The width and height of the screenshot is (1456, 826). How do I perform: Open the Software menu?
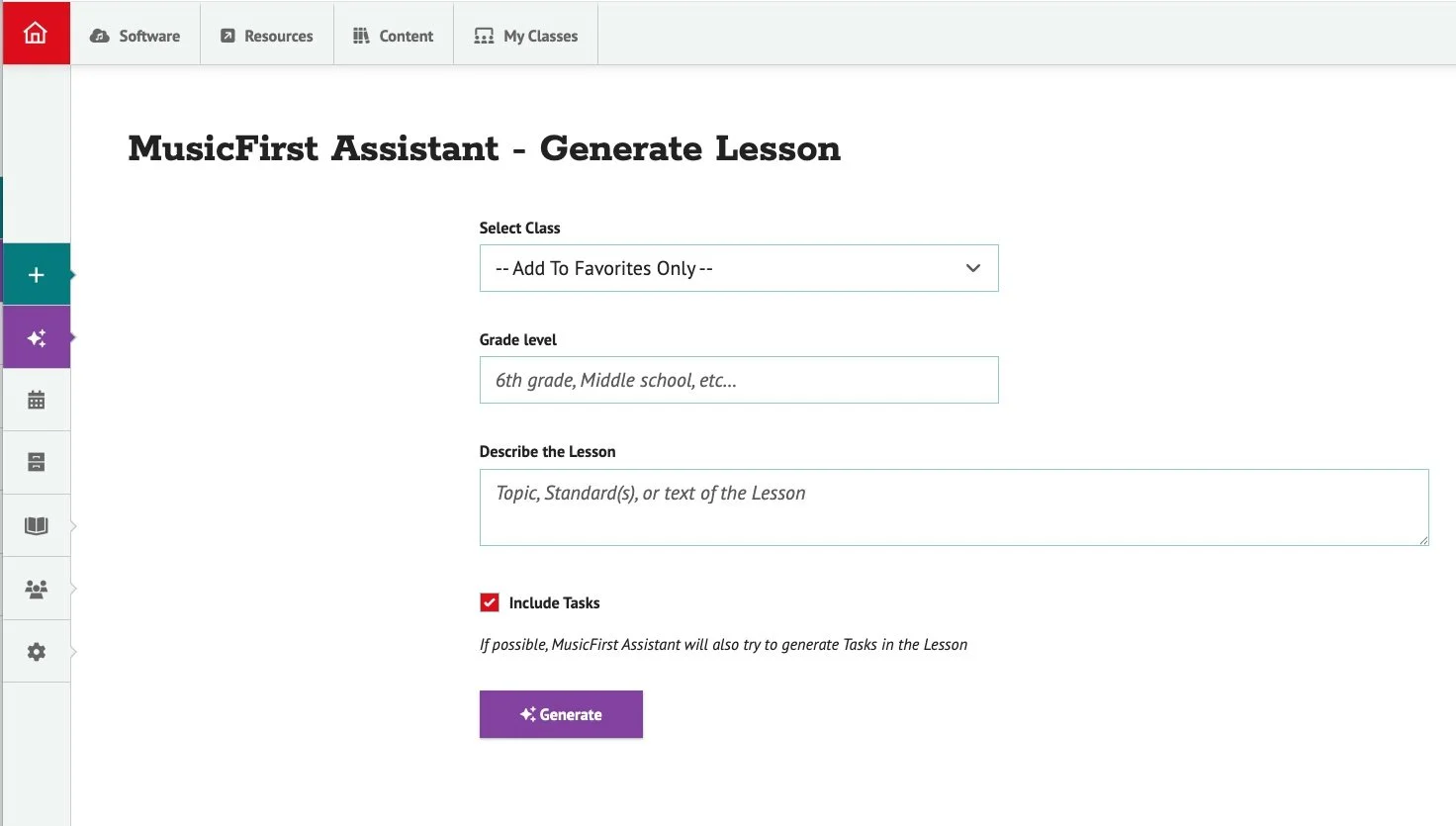click(x=136, y=36)
